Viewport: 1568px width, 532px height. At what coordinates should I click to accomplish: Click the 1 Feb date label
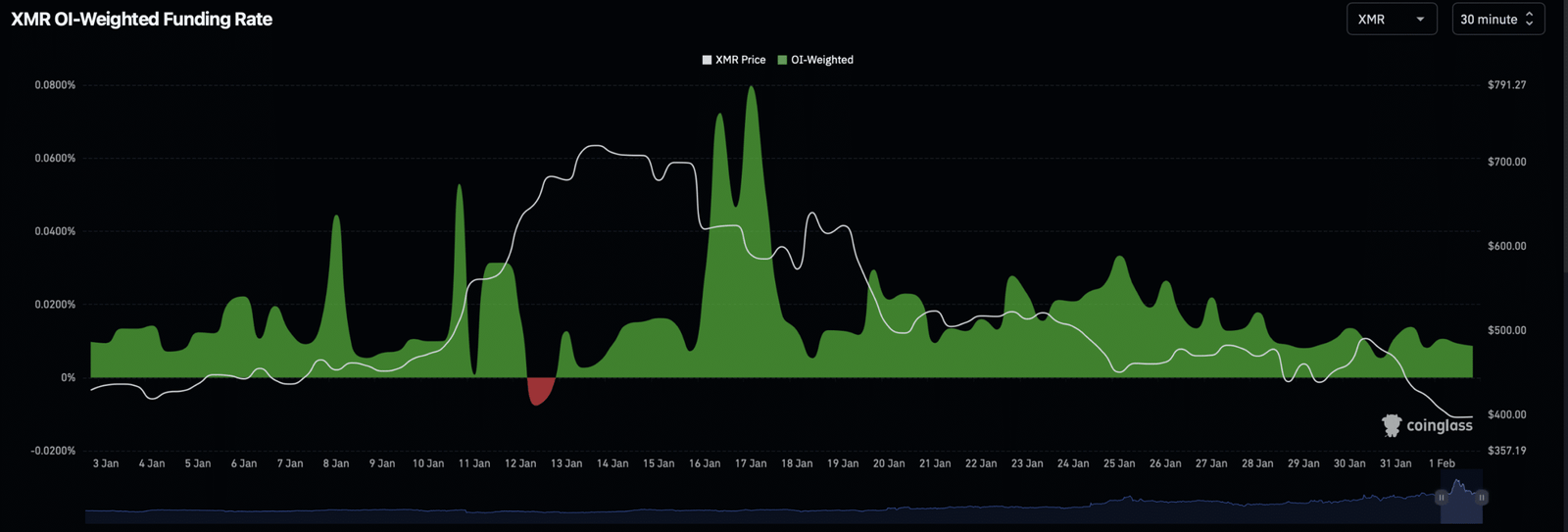click(x=1442, y=463)
